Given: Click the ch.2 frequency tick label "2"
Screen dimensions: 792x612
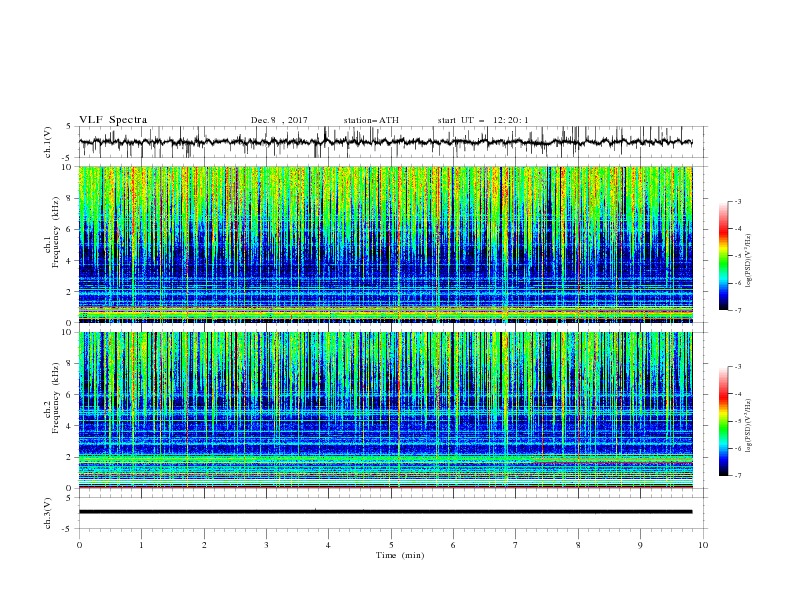Looking at the screenshot, I should coord(69,457).
